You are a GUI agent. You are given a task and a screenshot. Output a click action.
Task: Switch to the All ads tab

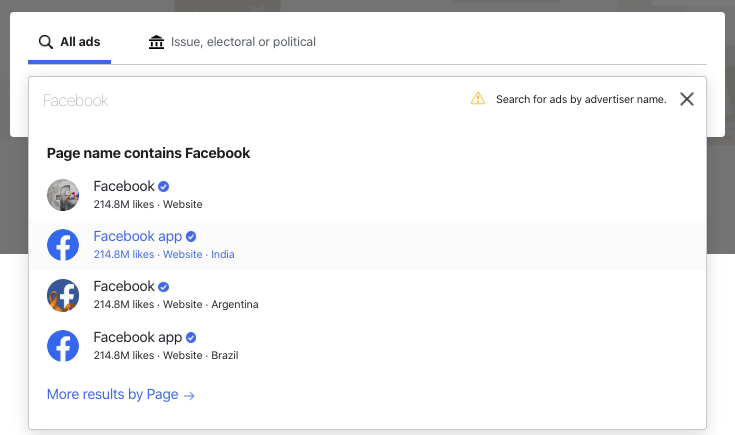(69, 42)
